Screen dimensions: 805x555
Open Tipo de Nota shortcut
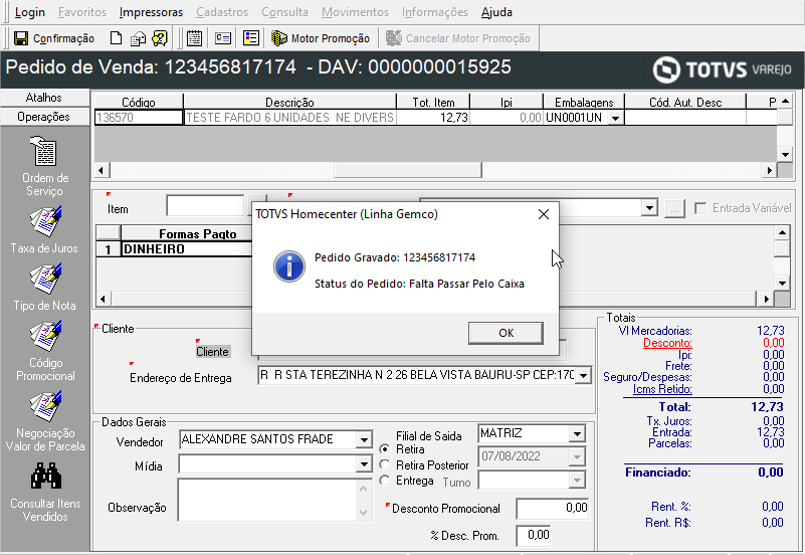pos(45,287)
